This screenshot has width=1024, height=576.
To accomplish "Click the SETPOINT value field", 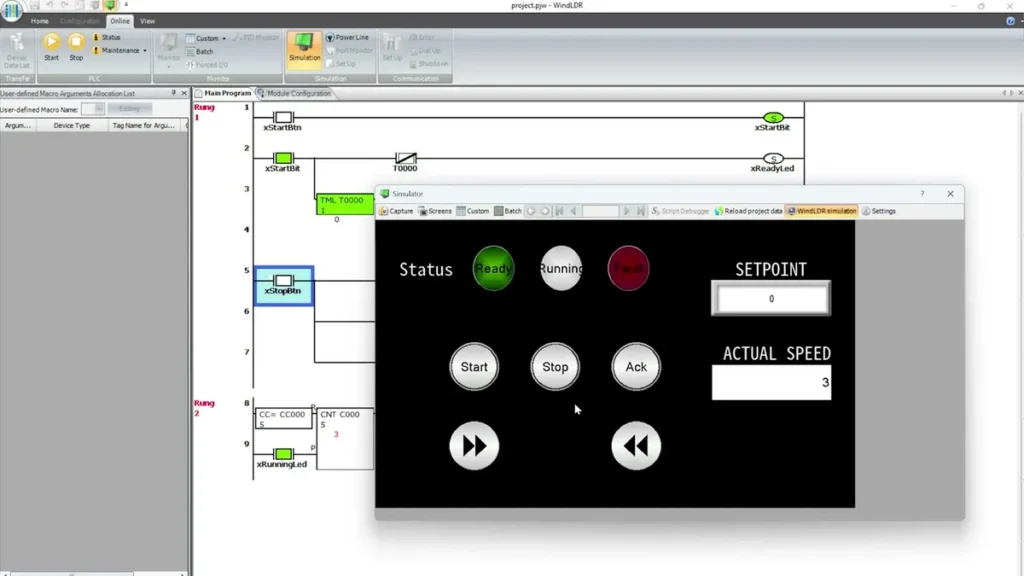I will coord(771,298).
